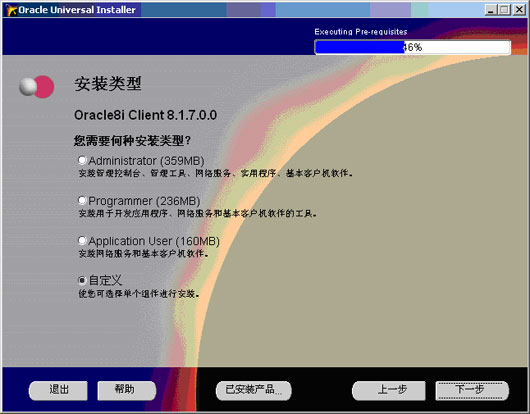The height and width of the screenshot is (414, 530).
Task: Click the description under 自定义 option
Action: click(x=139, y=294)
